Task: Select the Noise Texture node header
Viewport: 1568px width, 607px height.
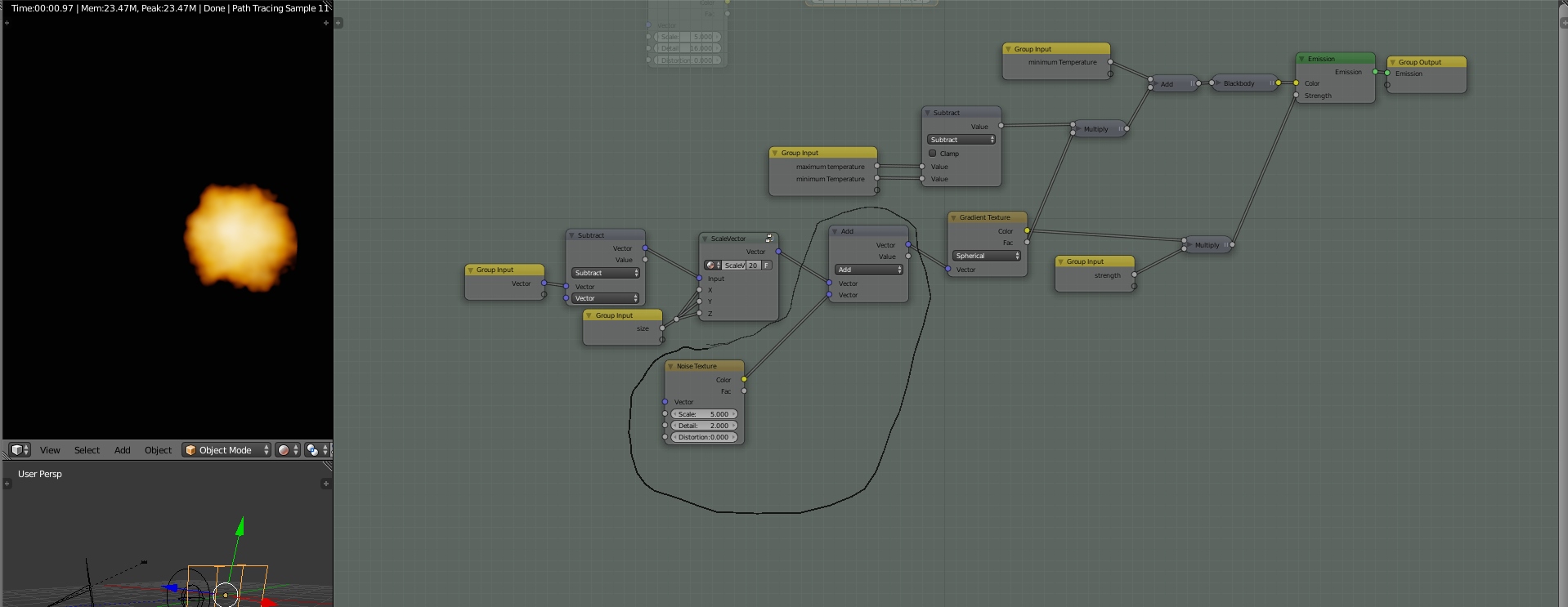Action: click(705, 366)
